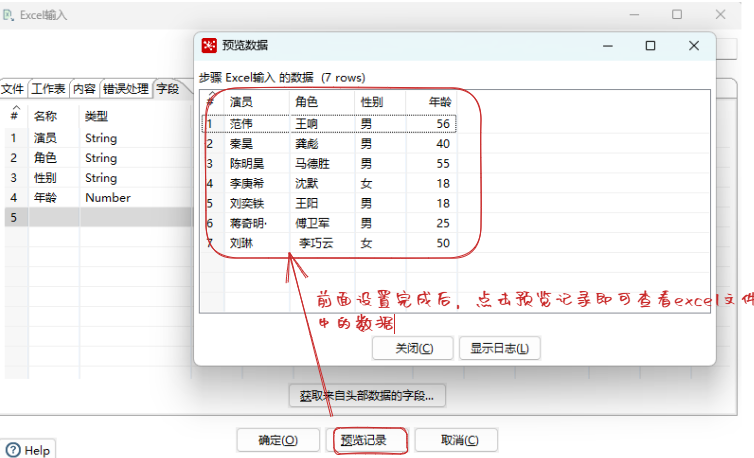Close the Excel输入 window
The height and width of the screenshot is (458, 754).
coord(720,14)
